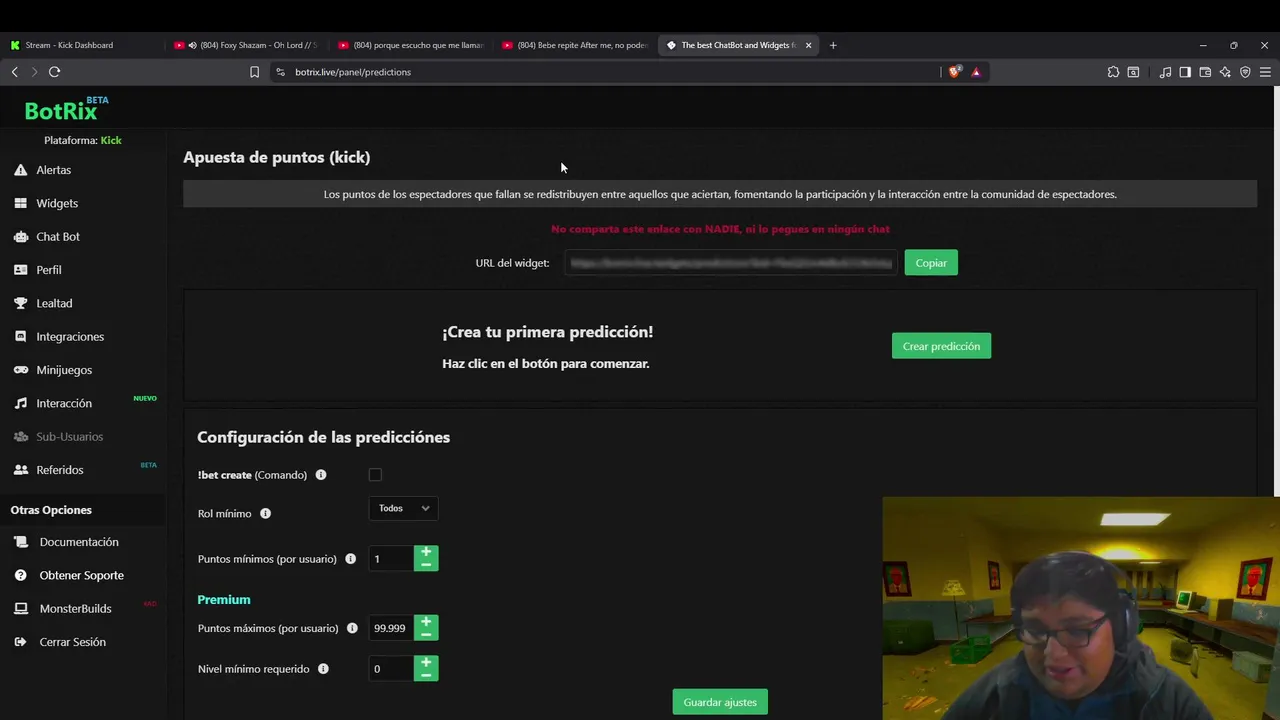This screenshot has height=720, width=1280.
Task: Decrease Puntos máximos with minus button
Action: click(x=426, y=634)
